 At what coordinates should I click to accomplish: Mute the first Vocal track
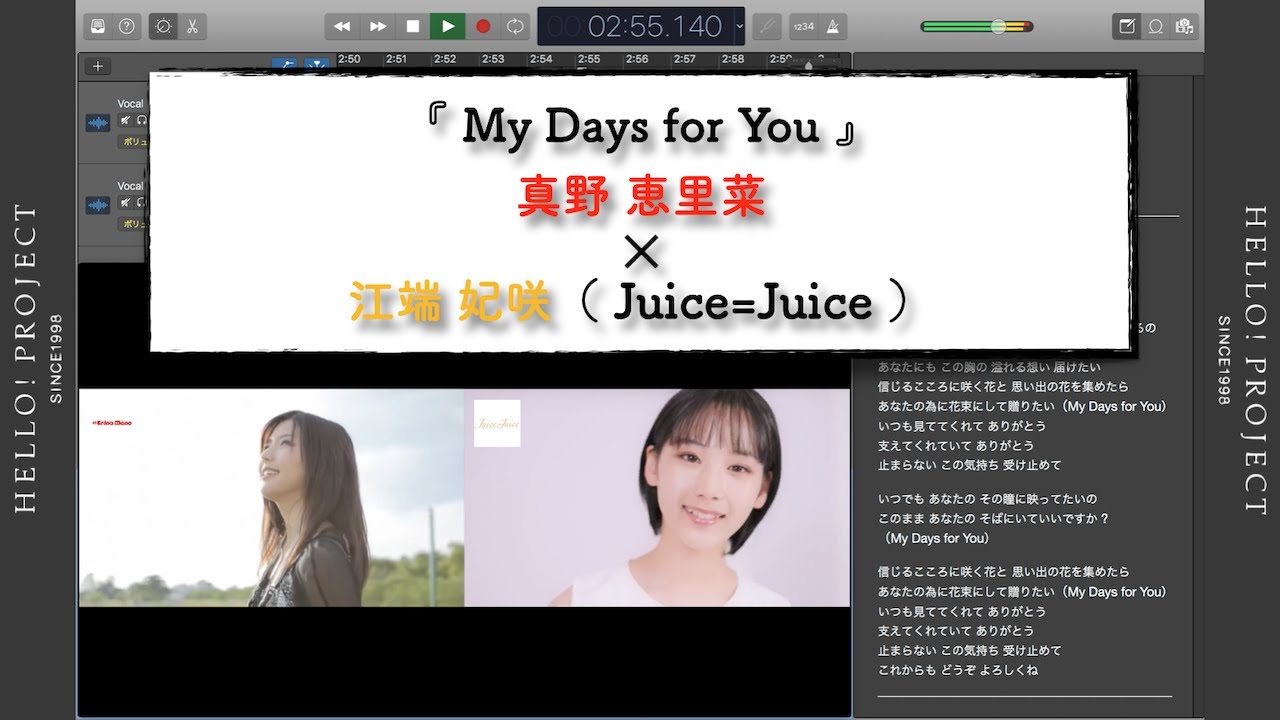pyautogui.click(x=126, y=121)
